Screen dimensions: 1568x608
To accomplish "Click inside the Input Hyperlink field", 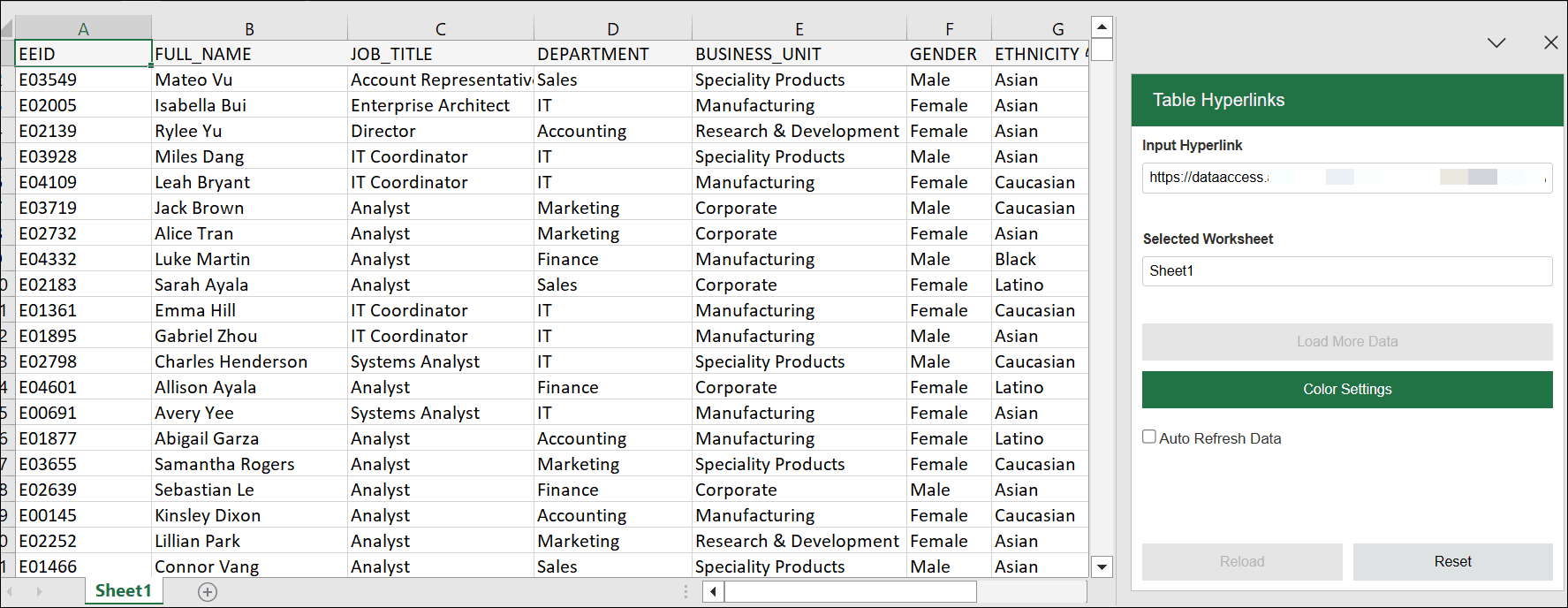I will tap(1346, 177).
